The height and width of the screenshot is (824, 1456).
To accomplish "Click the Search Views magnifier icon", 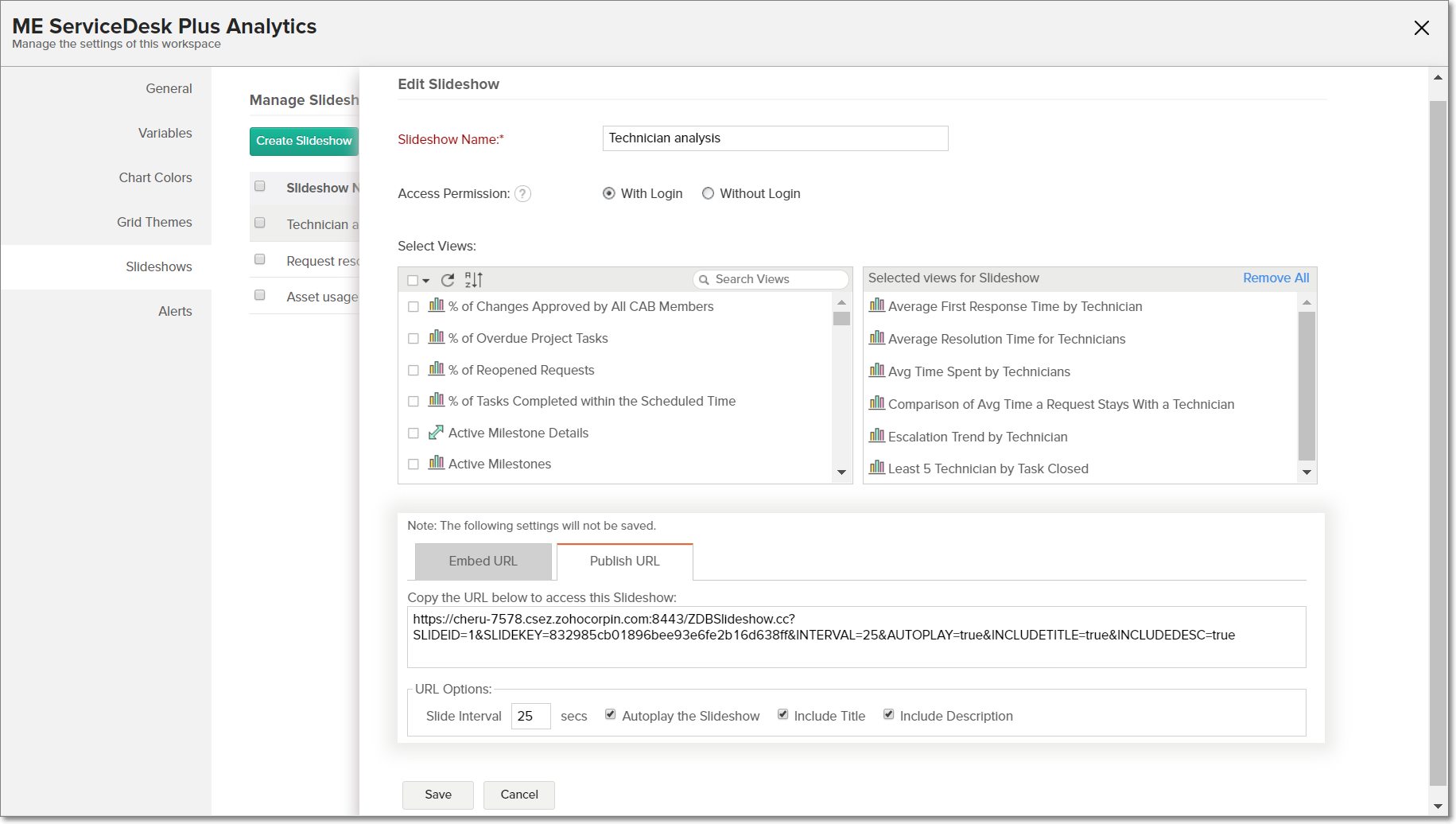I will coord(704,280).
